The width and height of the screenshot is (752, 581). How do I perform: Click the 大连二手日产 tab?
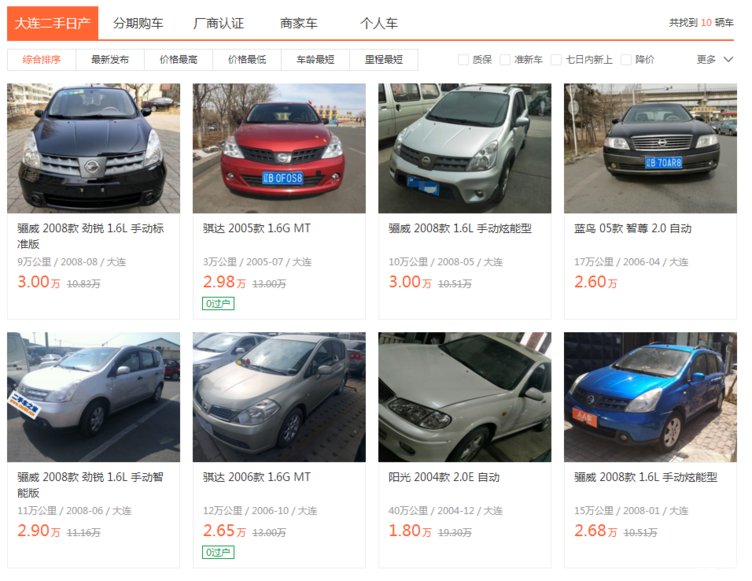pyautogui.click(x=52, y=23)
